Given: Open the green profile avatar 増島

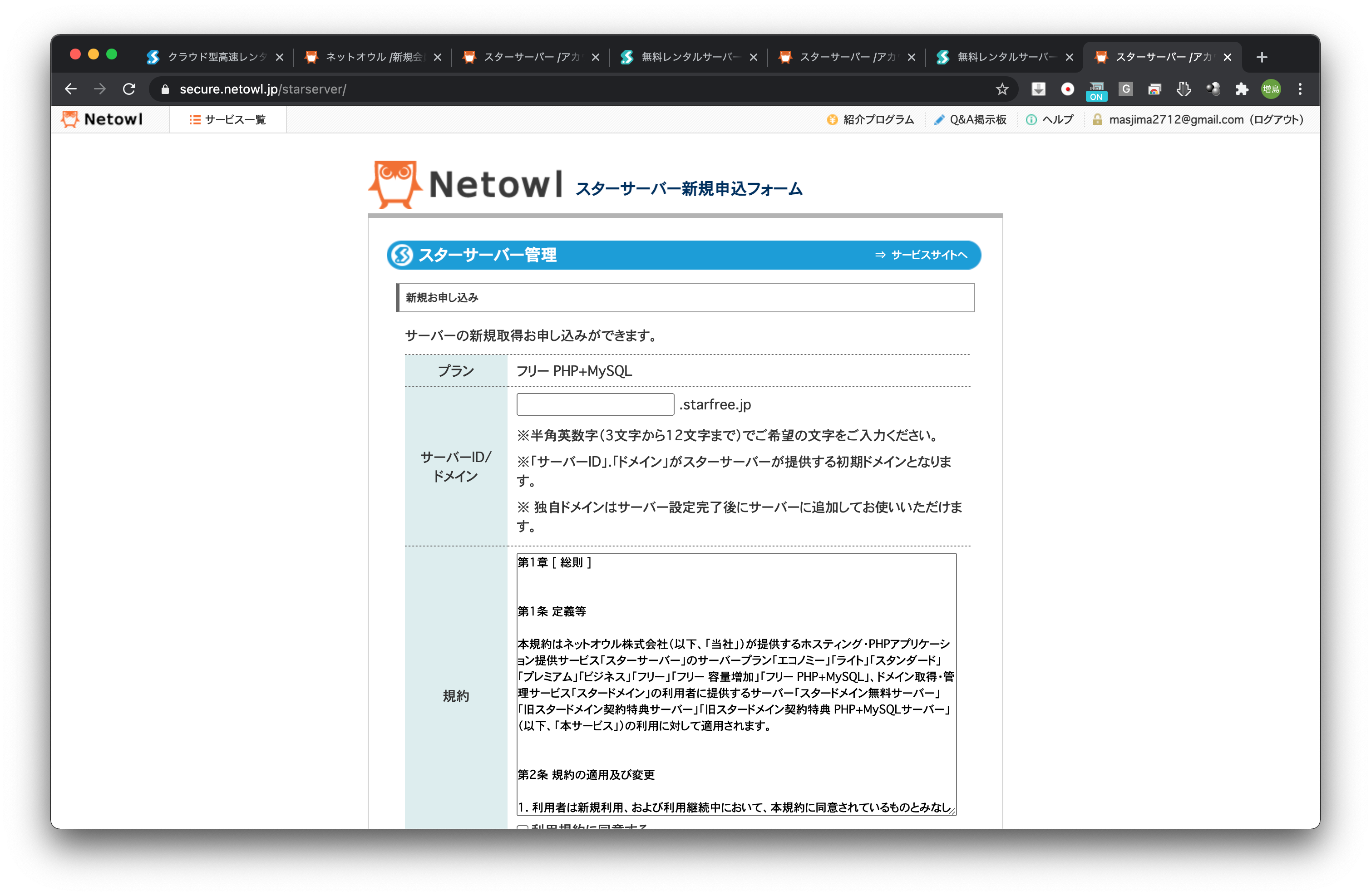Looking at the screenshot, I should tap(1271, 89).
